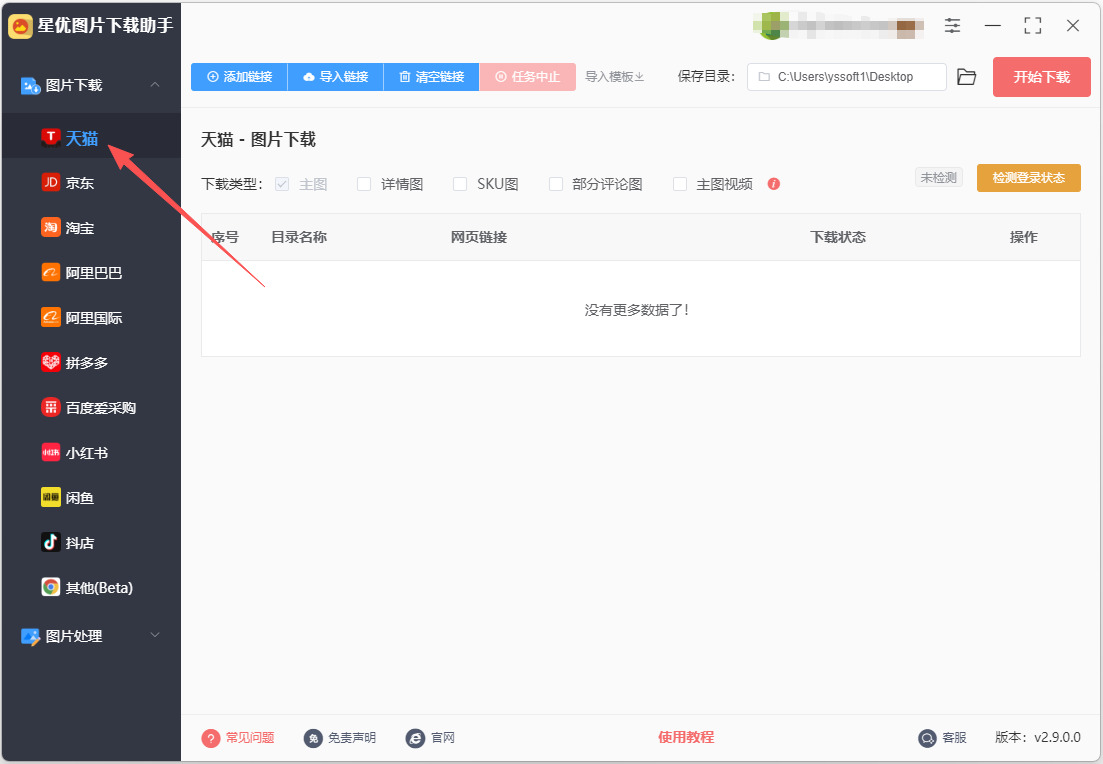Select 京东 in the sidebar

click(x=91, y=183)
